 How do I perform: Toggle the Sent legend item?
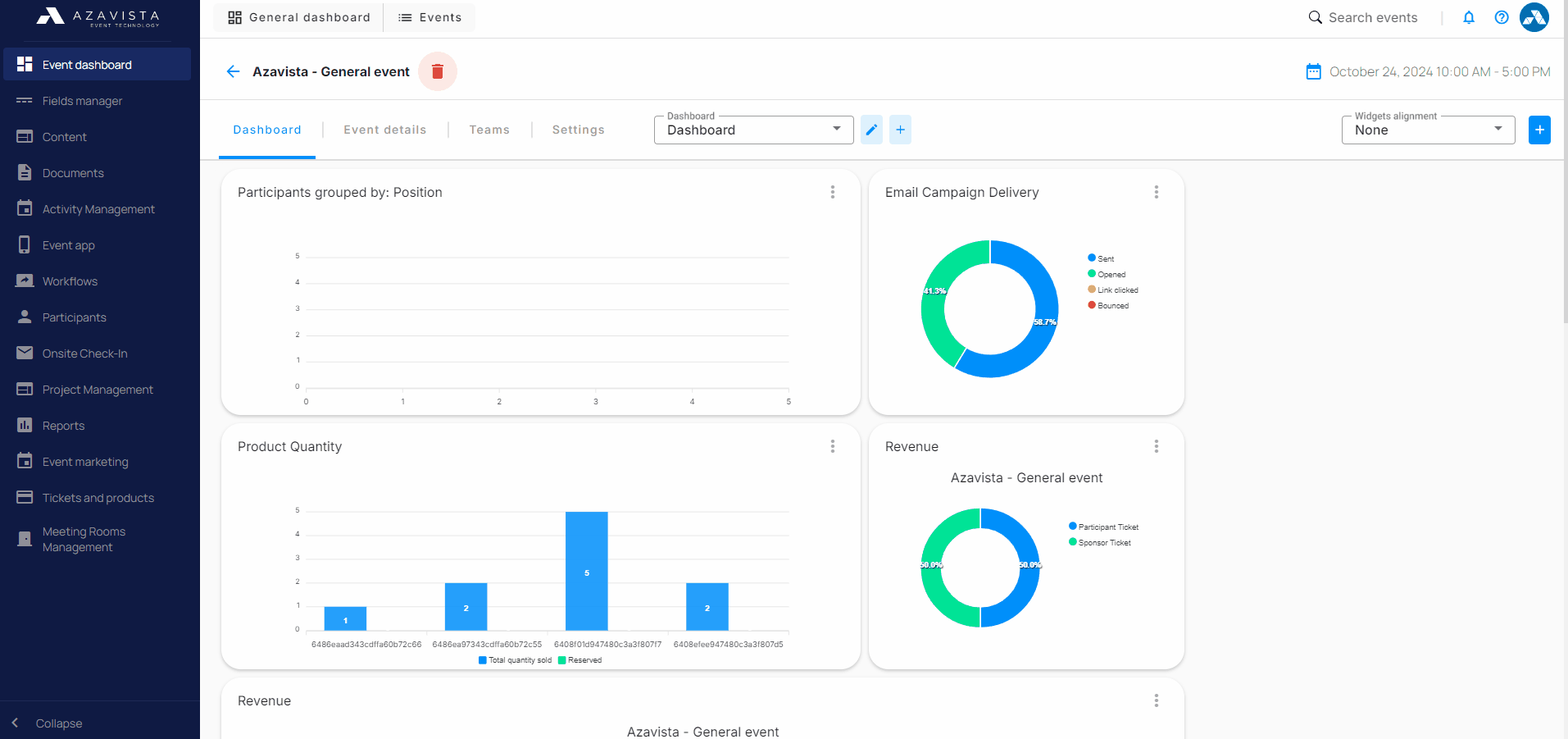click(x=1101, y=258)
